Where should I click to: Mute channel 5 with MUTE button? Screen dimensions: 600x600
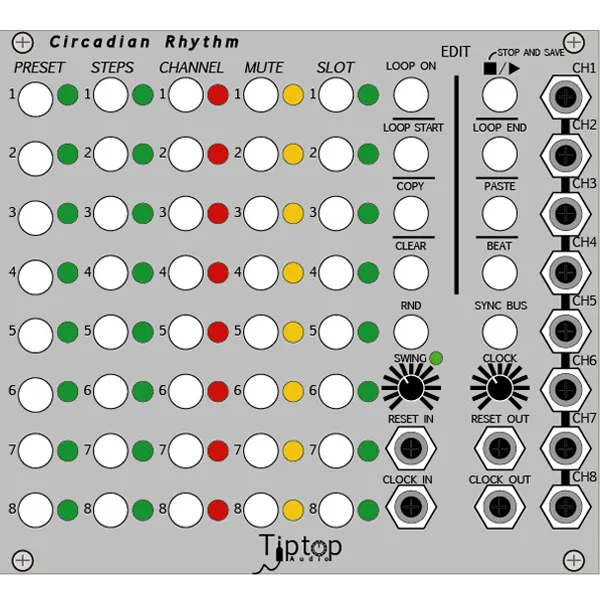[261, 332]
